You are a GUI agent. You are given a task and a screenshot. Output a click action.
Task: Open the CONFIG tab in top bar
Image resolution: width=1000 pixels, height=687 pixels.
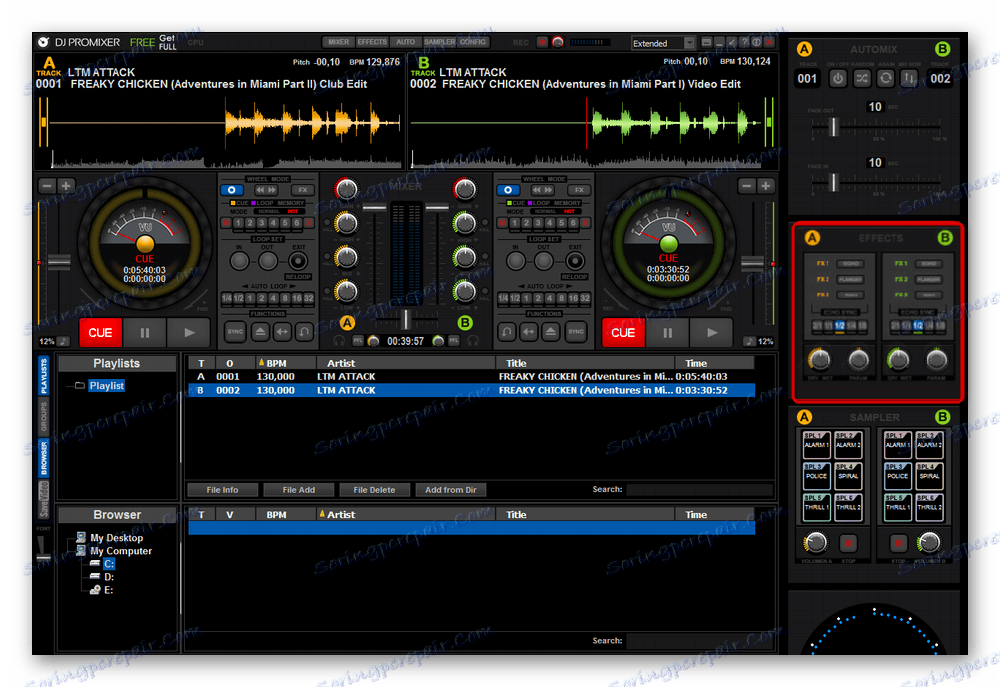click(473, 42)
